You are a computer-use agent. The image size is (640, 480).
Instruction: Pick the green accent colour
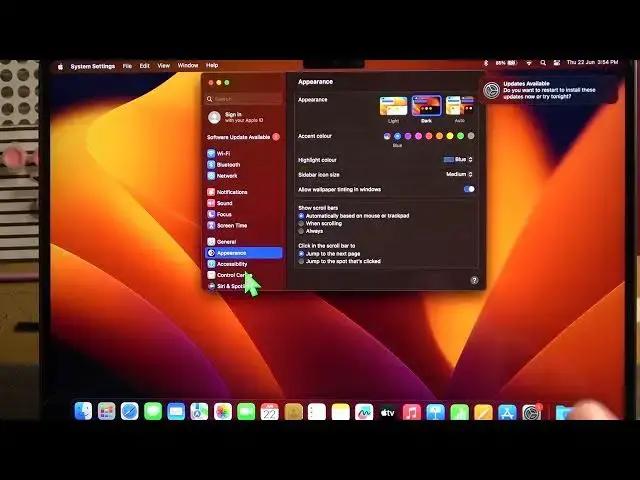pyautogui.click(x=460, y=136)
